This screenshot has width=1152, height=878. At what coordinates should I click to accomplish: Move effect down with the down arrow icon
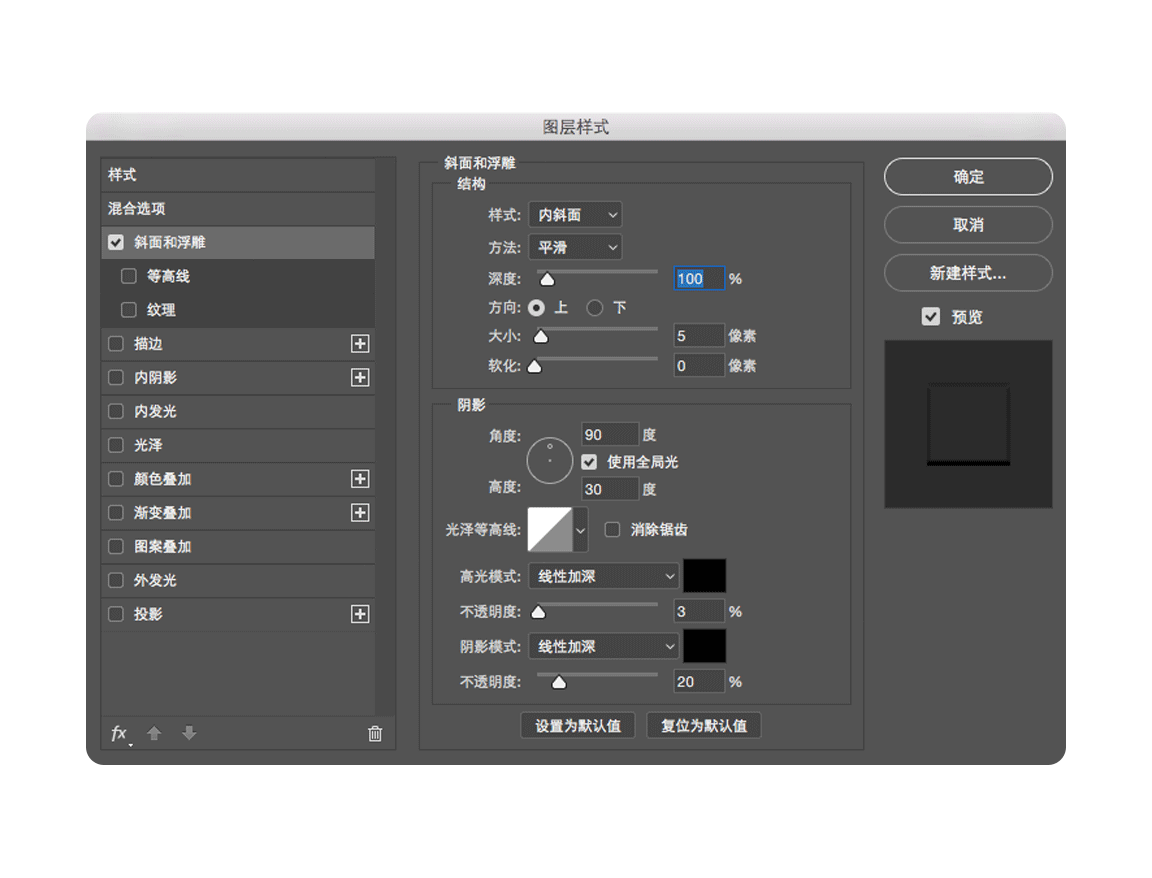(x=189, y=733)
